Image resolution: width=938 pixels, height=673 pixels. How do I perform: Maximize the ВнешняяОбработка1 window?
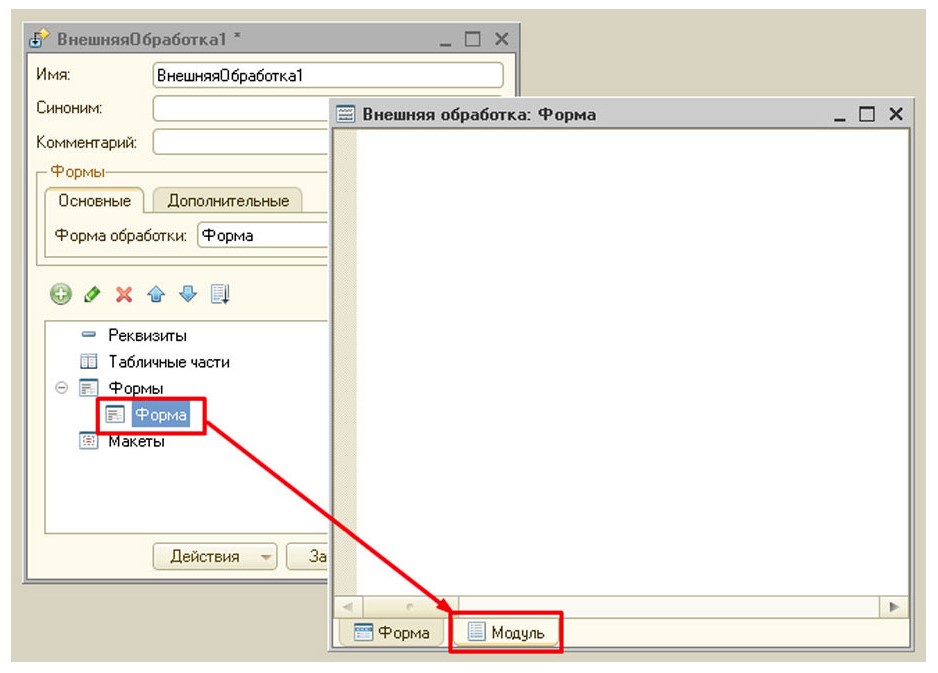(473, 39)
